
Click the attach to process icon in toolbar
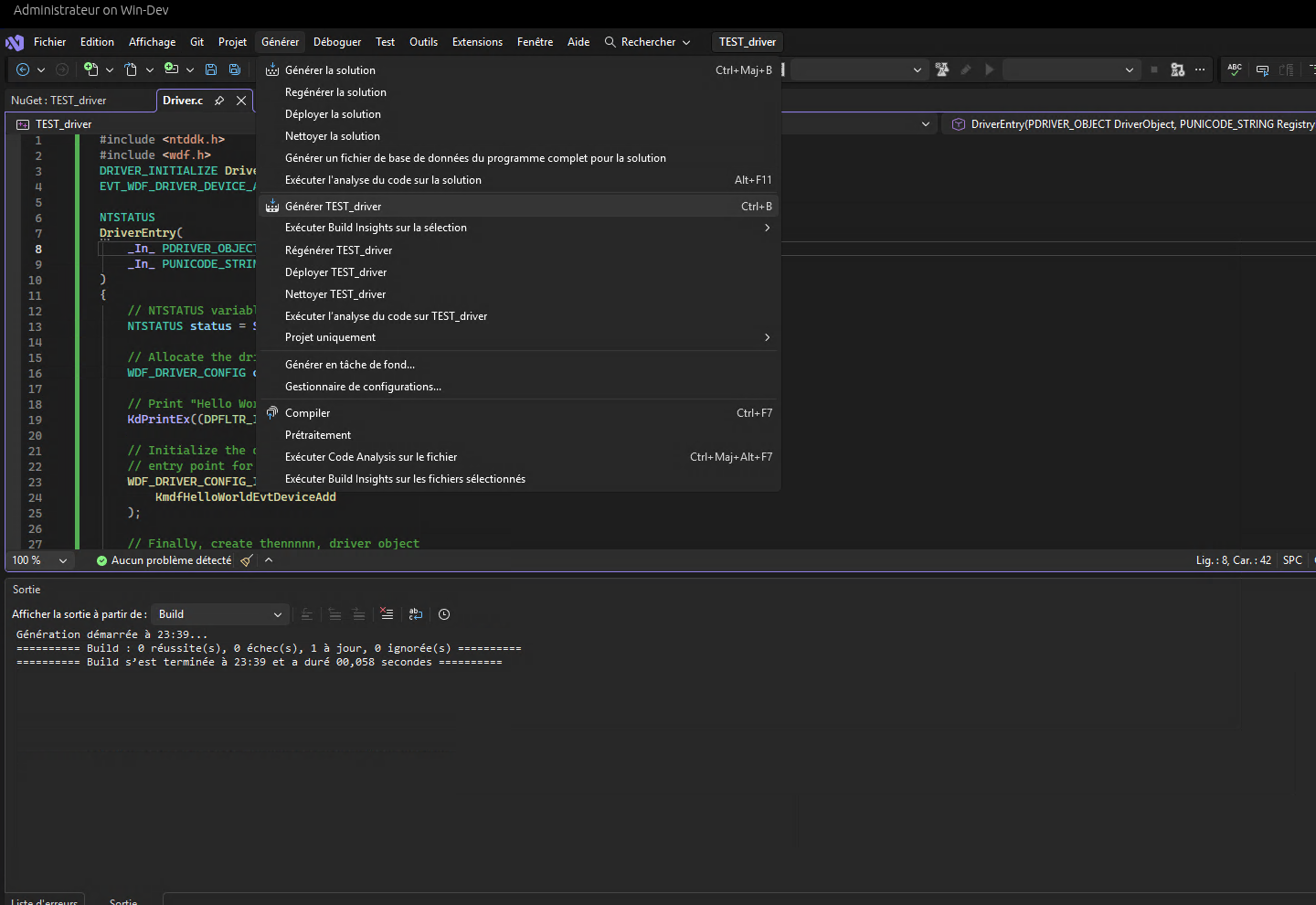(x=1178, y=69)
